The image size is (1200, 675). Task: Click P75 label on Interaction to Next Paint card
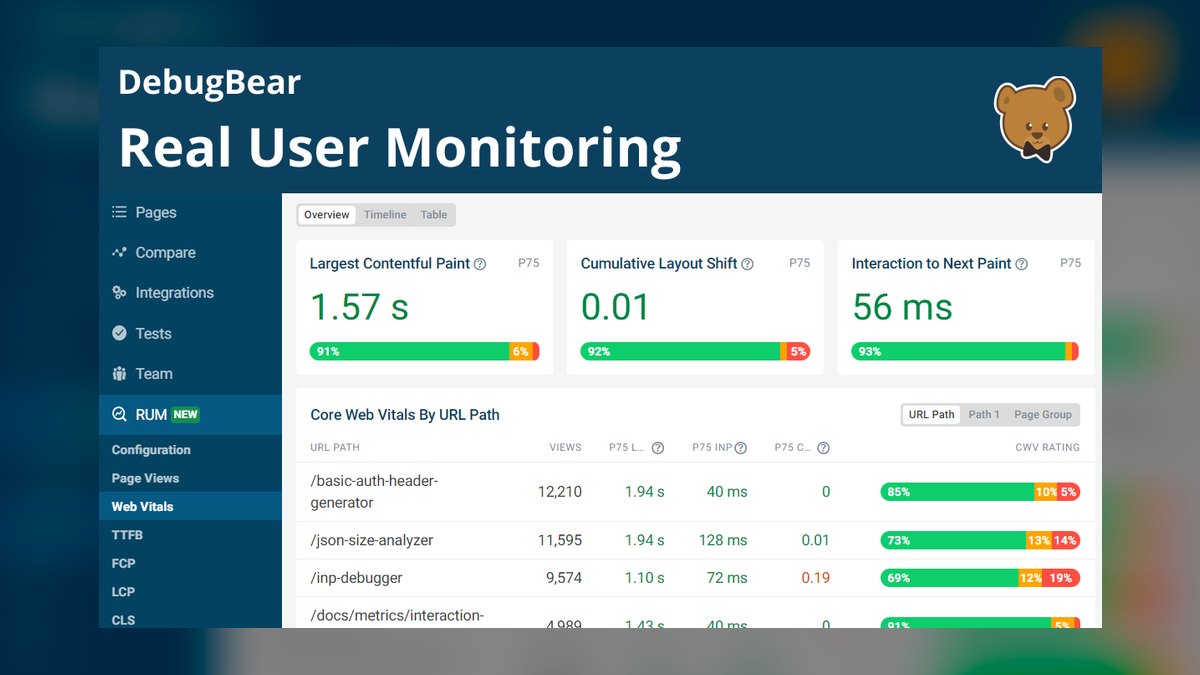(1070, 263)
